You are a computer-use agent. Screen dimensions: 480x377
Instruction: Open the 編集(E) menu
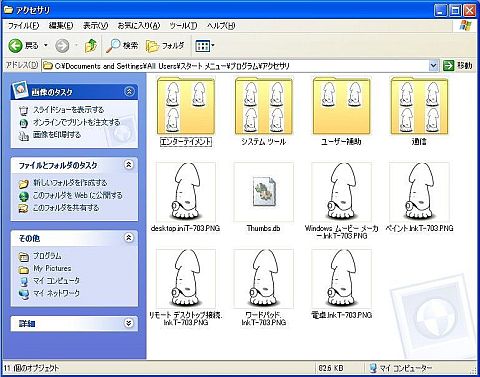(x=61, y=26)
